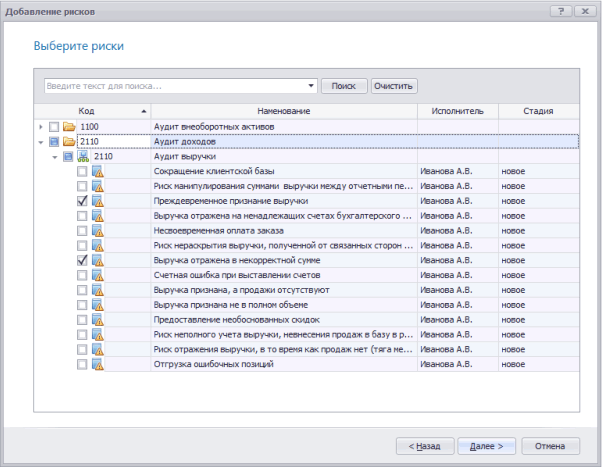
Task: Click risk icon for Предоставление необоснованных скидок
Action: (x=98, y=320)
